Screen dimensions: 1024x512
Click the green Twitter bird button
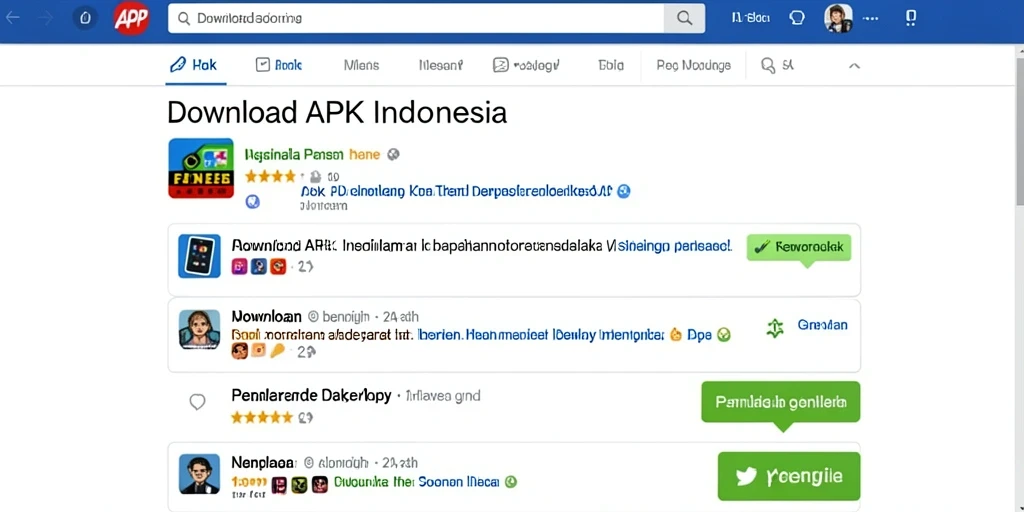789,476
